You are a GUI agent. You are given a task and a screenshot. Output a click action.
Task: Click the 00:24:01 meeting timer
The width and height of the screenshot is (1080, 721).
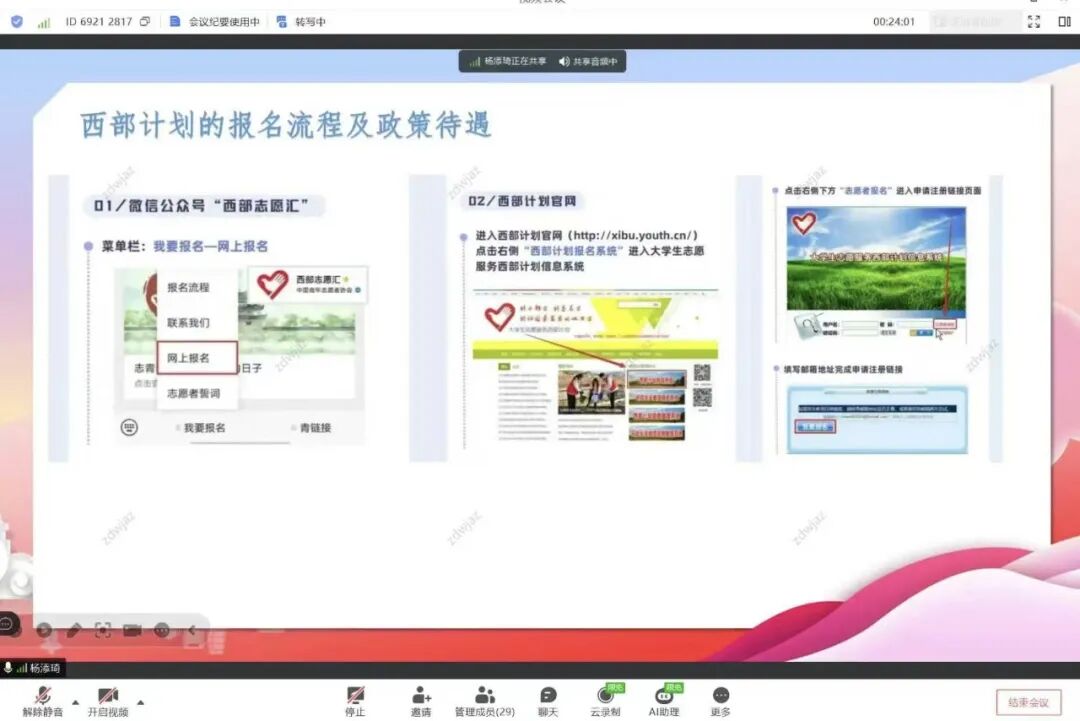[893, 21]
